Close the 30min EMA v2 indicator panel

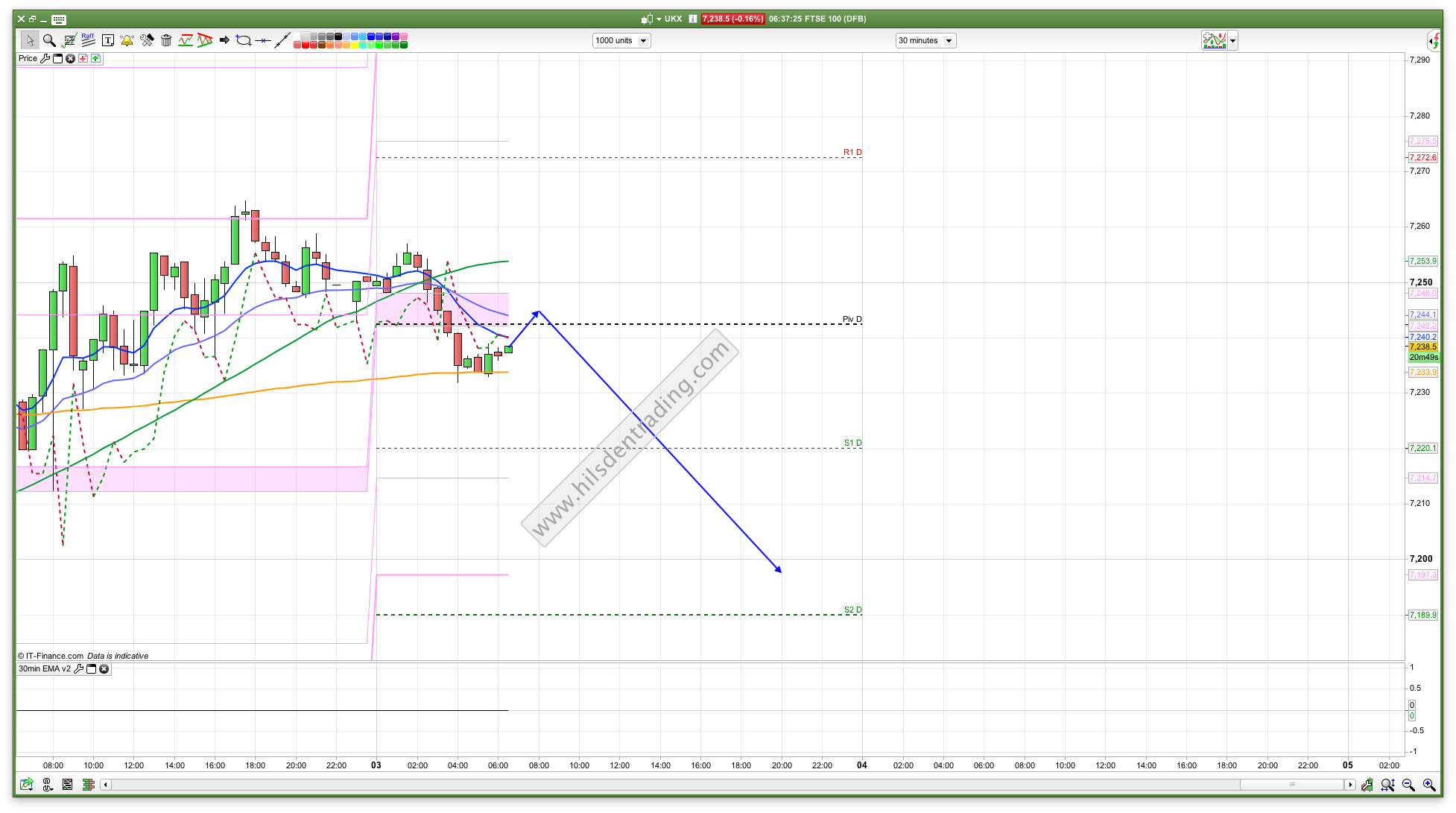click(x=104, y=668)
